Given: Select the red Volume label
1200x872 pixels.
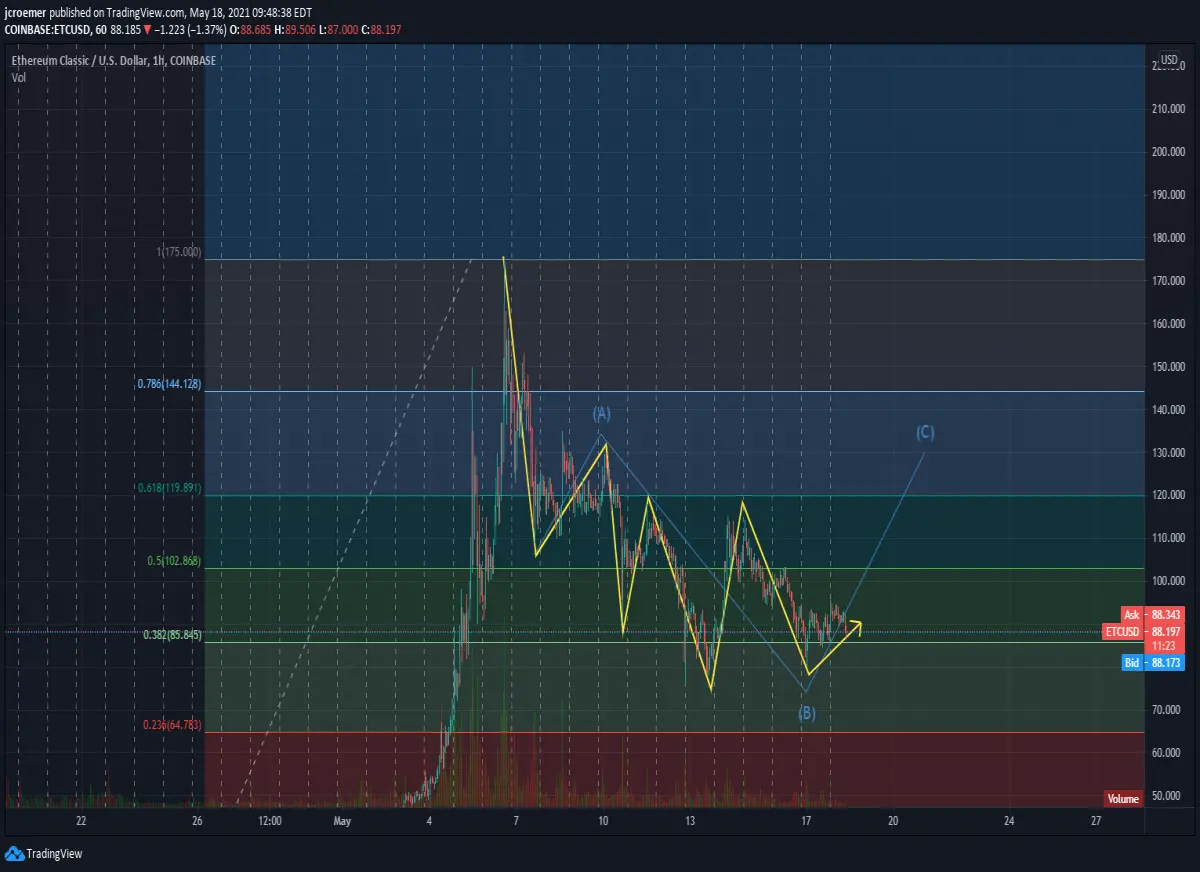Looking at the screenshot, I should click(1123, 799).
